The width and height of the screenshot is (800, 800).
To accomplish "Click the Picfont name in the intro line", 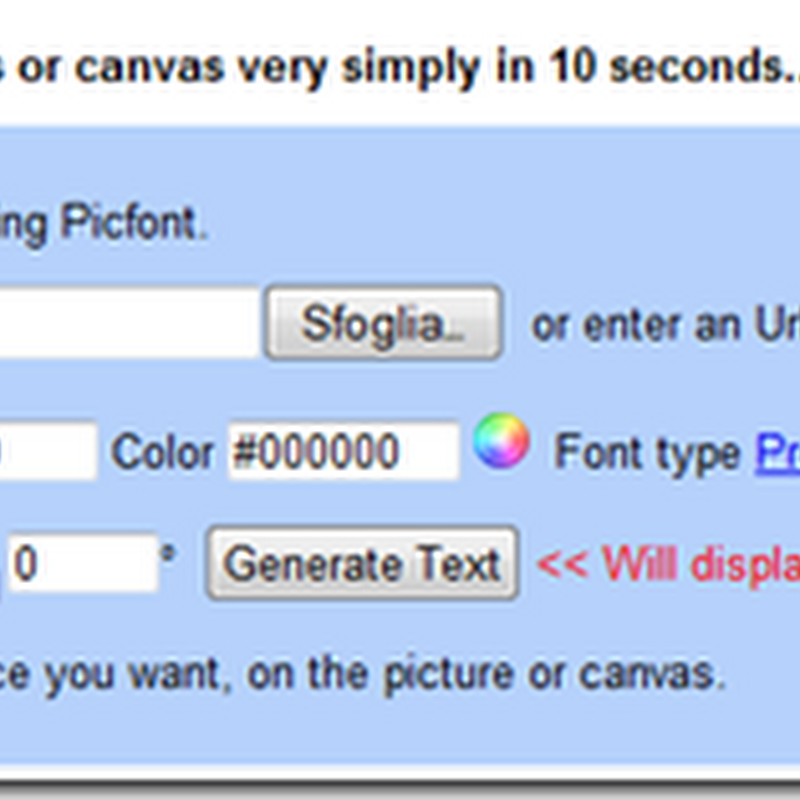I will click(129, 223).
